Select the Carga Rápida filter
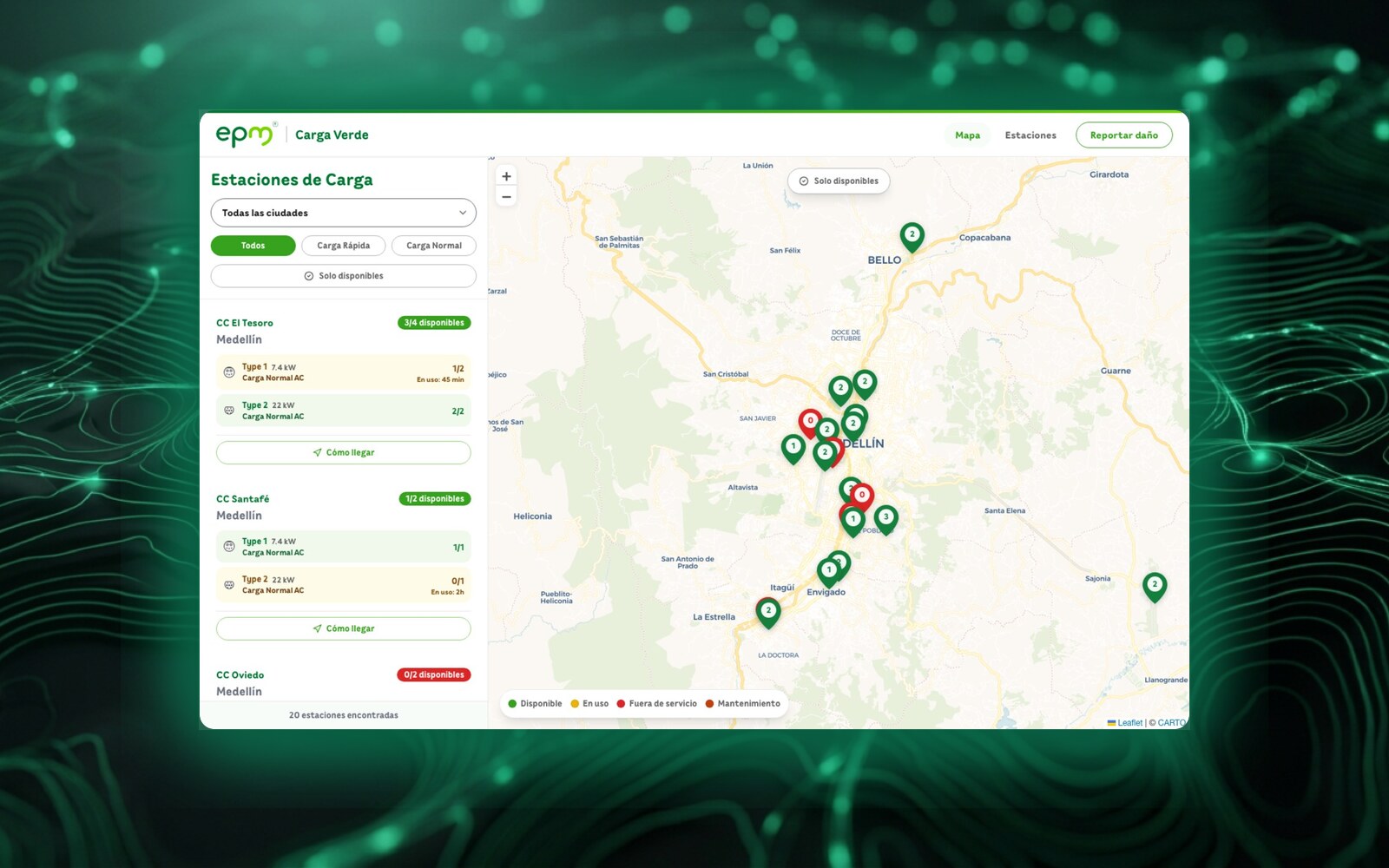The image size is (1389, 868). click(343, 246)
